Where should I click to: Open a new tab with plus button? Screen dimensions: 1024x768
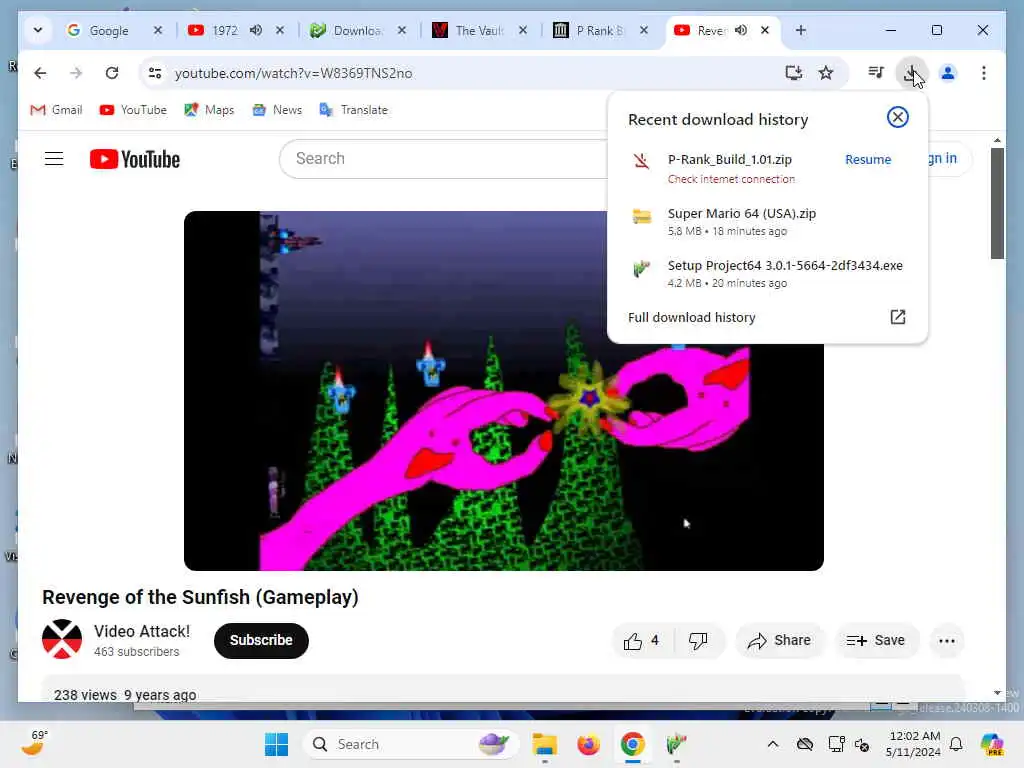(x=801, y=30)
